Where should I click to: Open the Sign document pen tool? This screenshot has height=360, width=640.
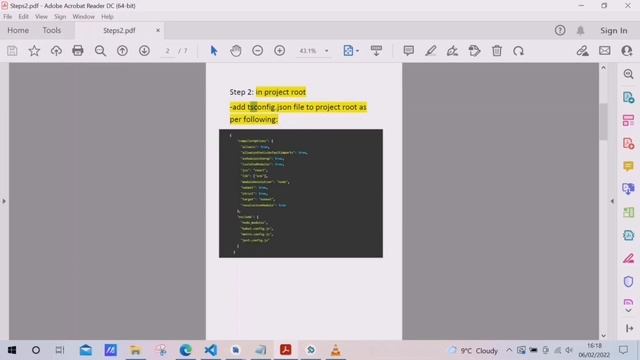[452, 51]
